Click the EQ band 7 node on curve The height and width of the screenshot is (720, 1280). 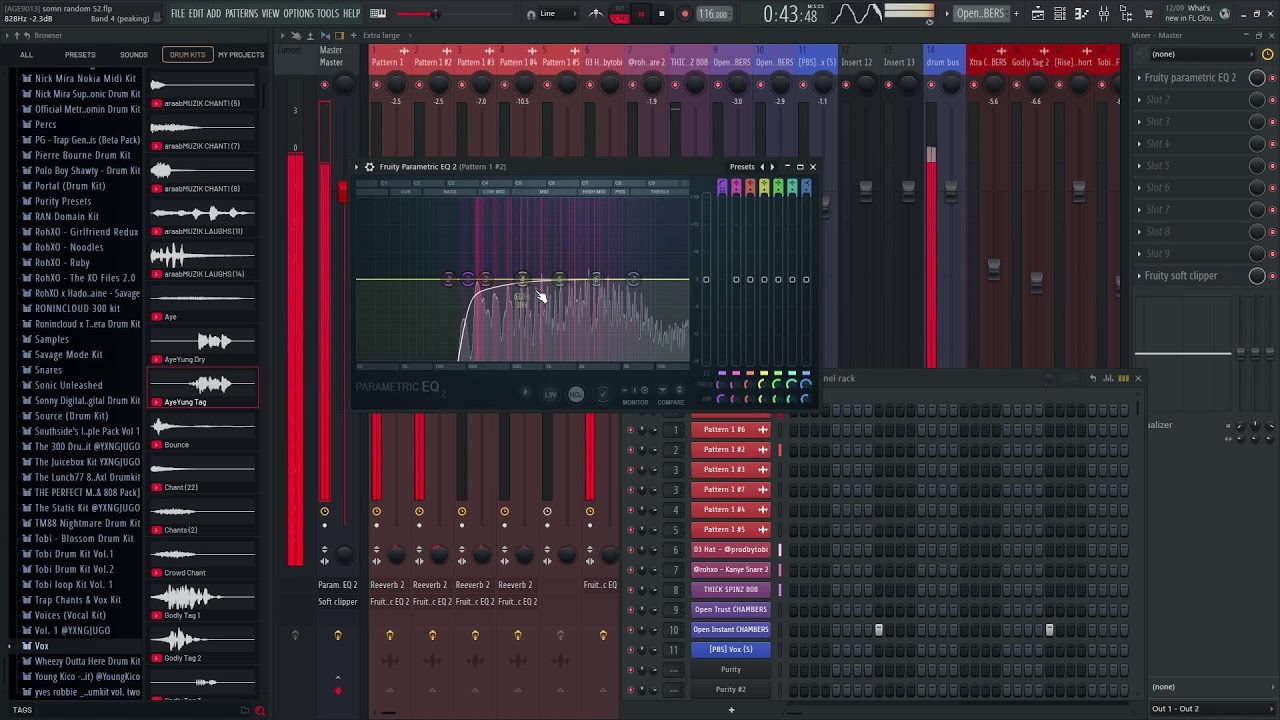632,279
